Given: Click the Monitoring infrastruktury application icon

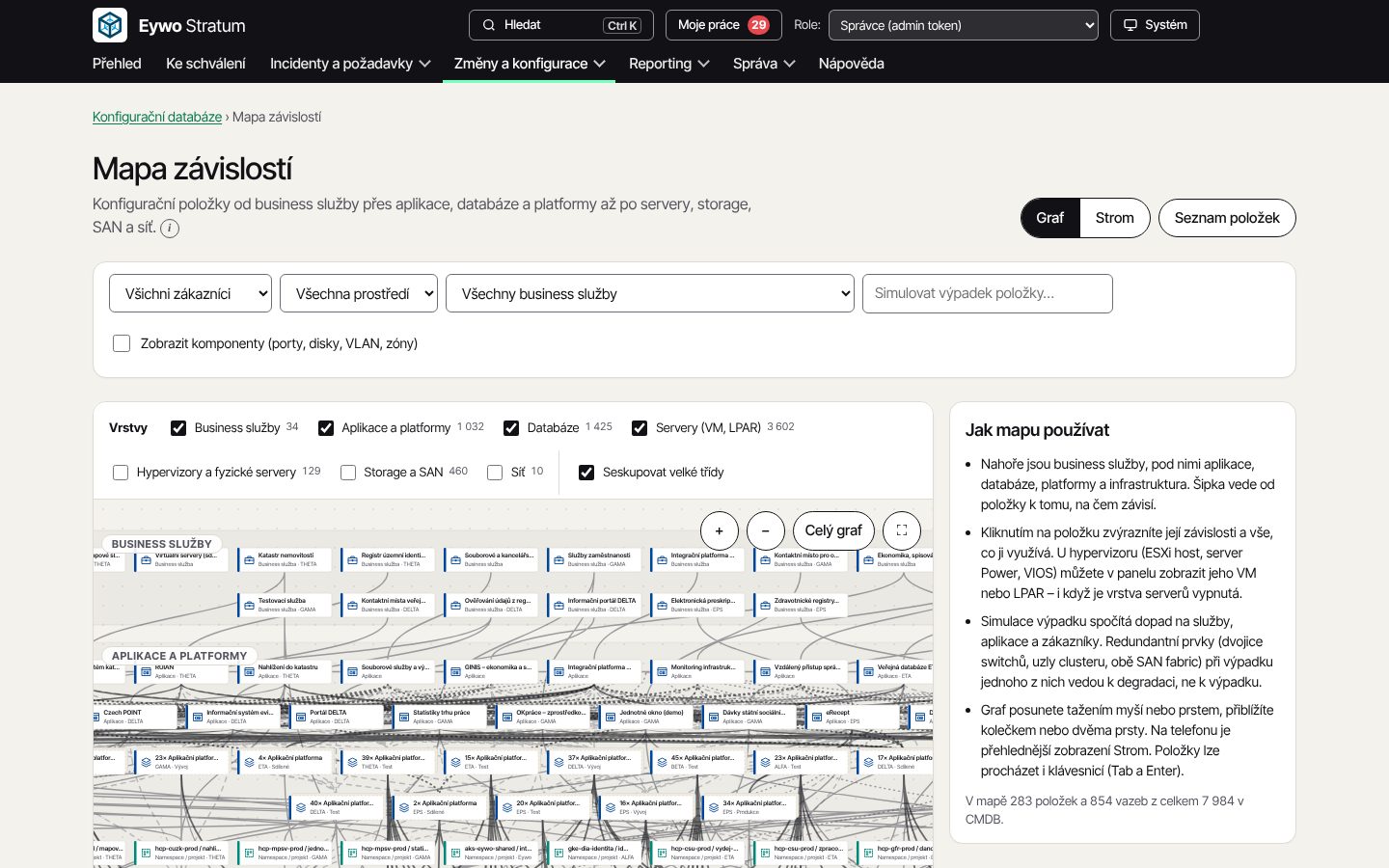Looking at the screenshot, I should (662, 671).
